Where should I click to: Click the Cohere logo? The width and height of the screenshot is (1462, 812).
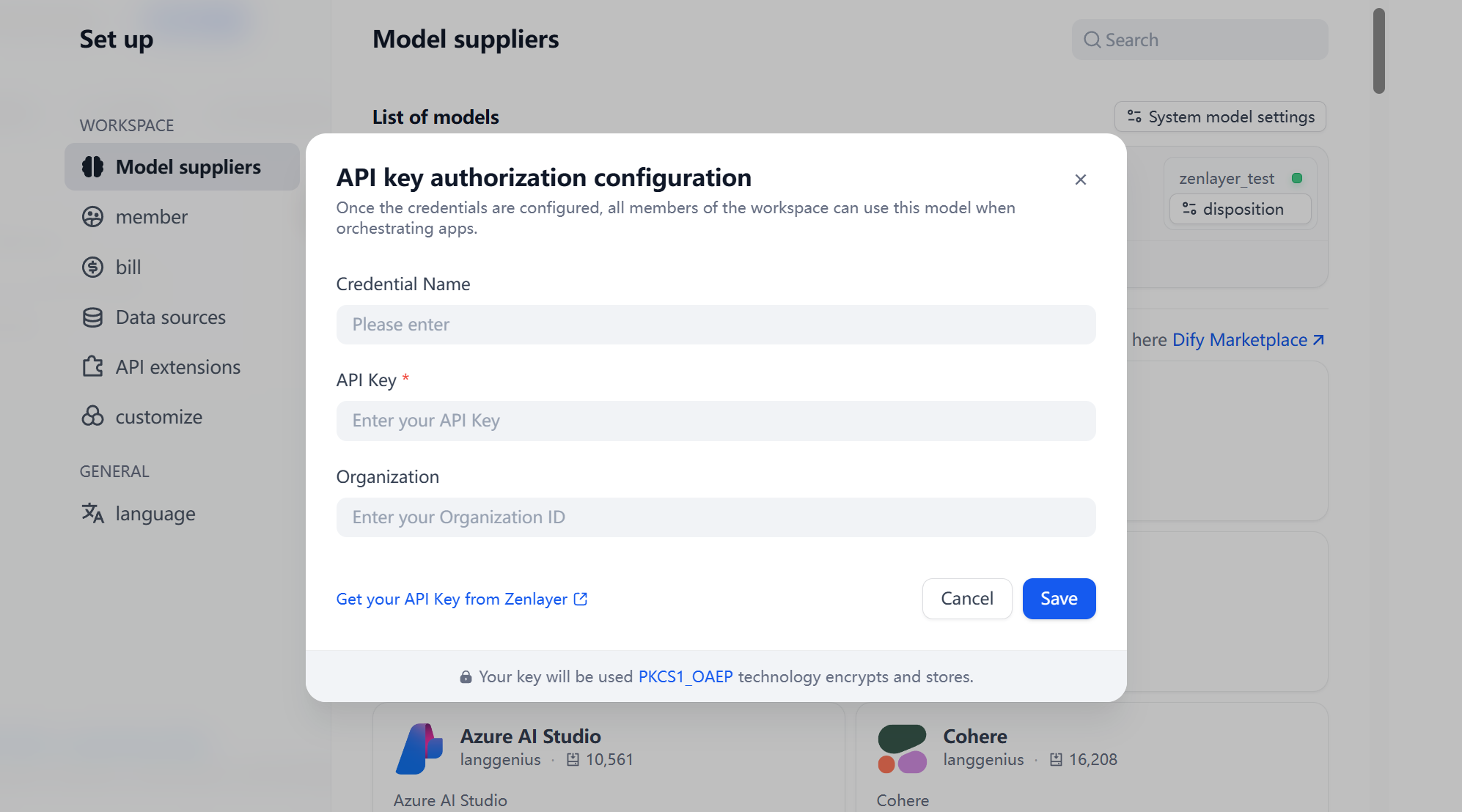[x=902, y=748]
